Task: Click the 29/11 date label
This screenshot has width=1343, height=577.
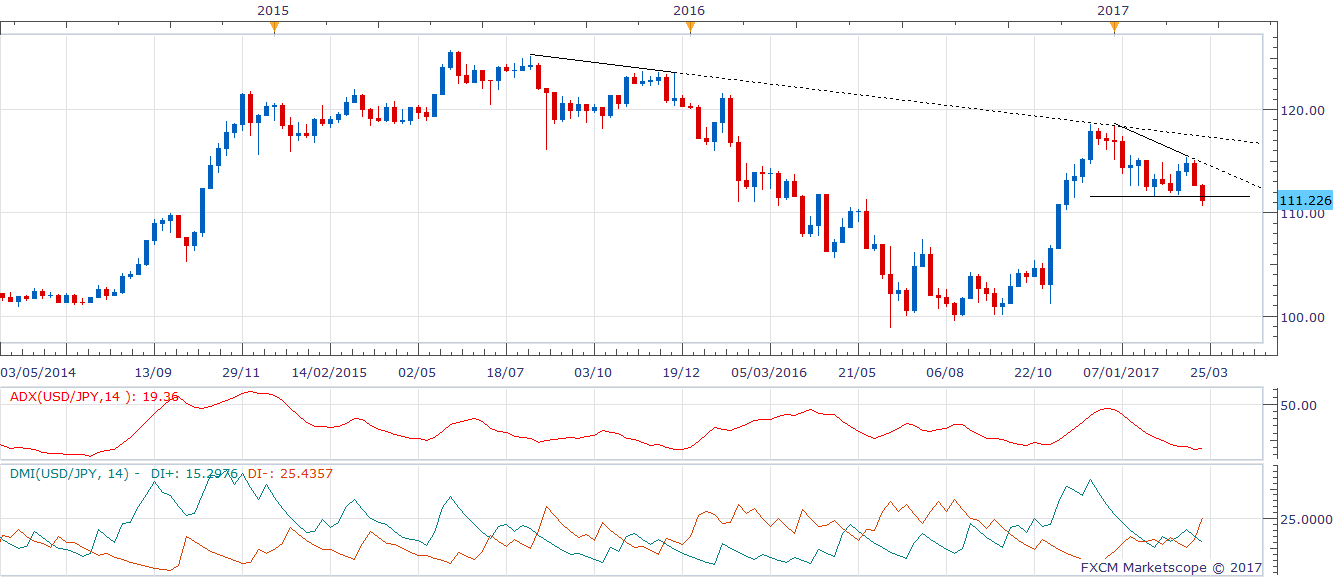Action: pyautogui.click(x=243, y=372)
